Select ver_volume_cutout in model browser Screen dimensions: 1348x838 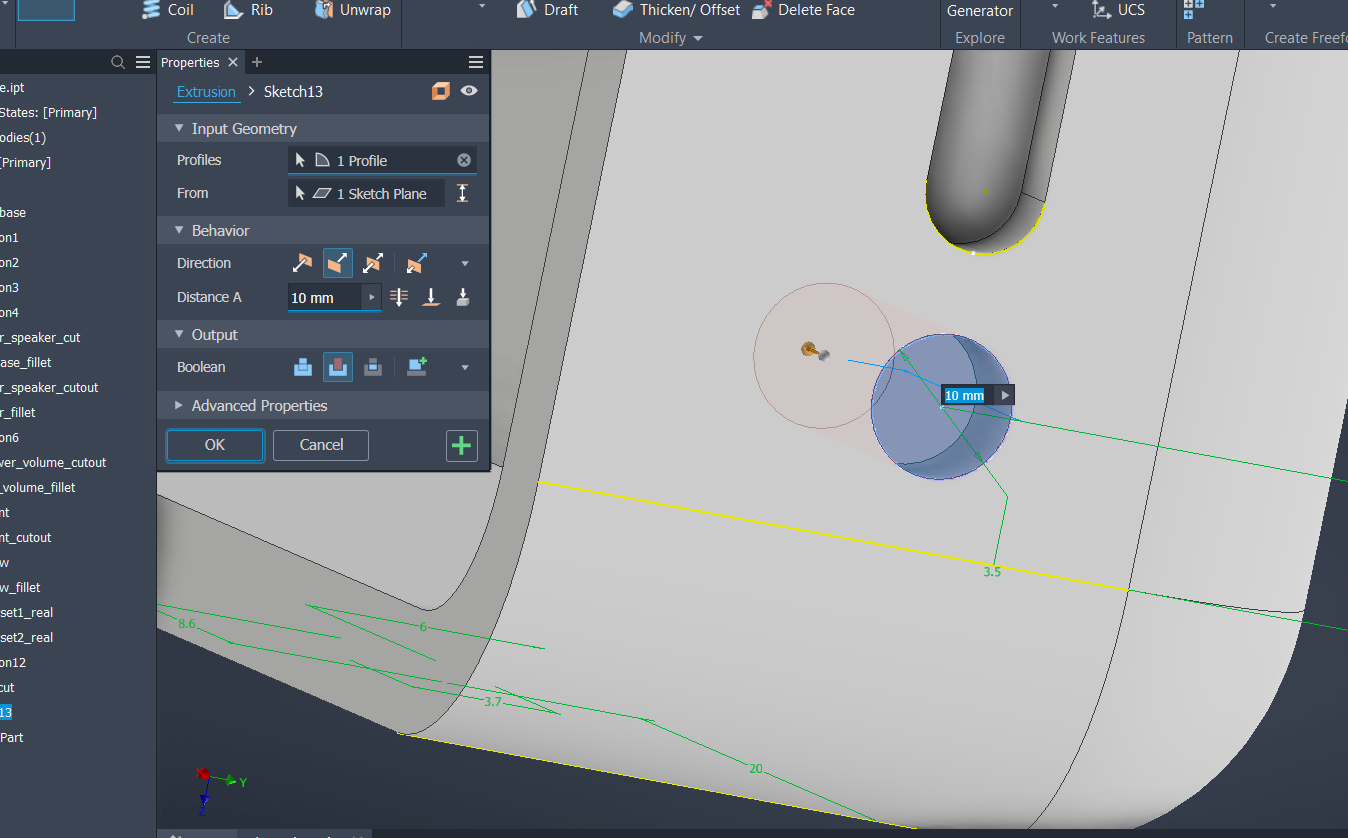53,462
